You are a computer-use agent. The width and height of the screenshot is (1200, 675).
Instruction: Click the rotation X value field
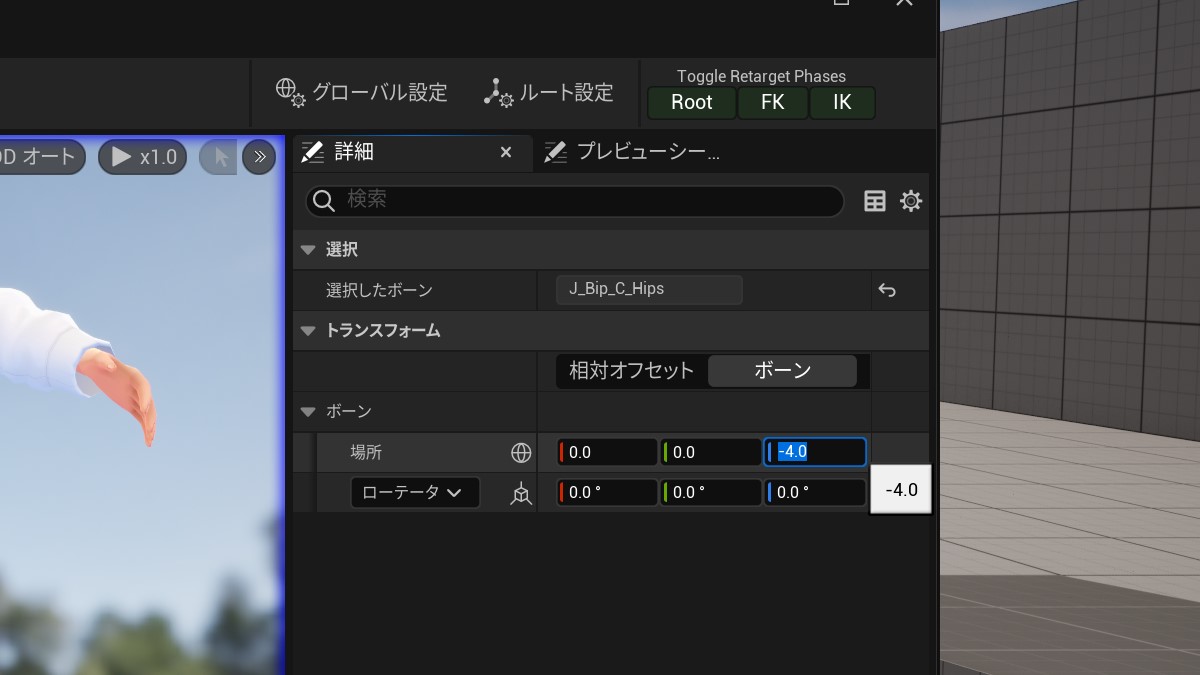coord(607,492)
